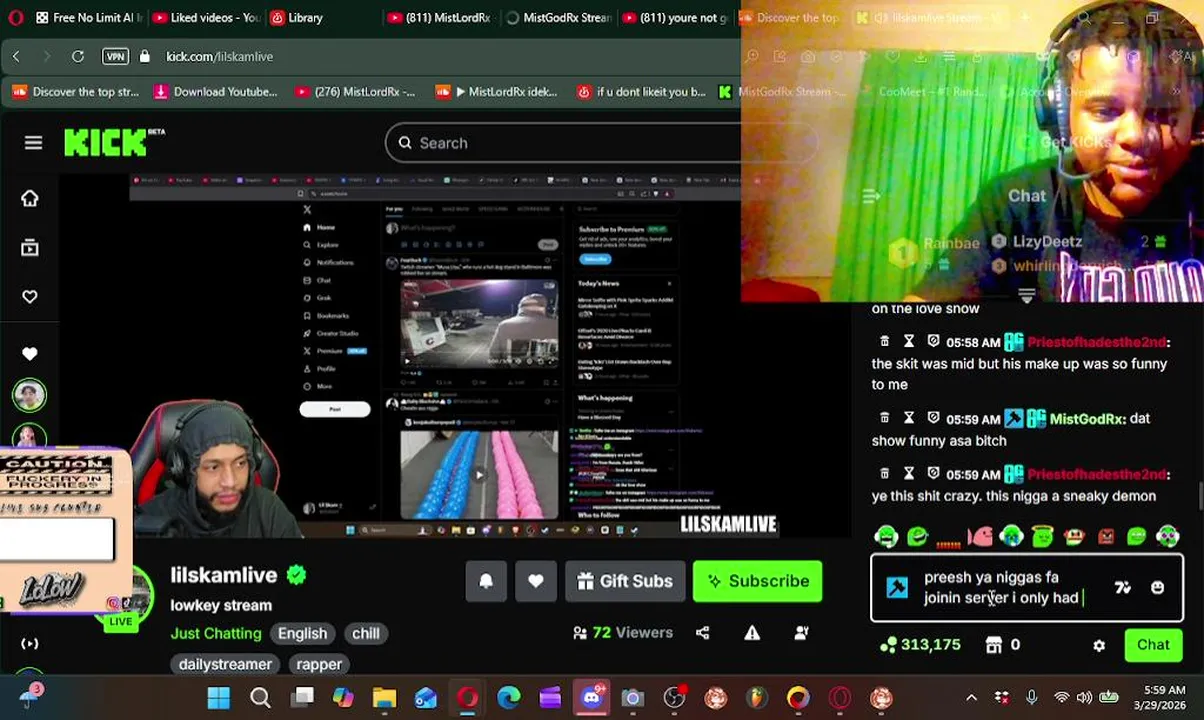The height and width of the screenshot is (720, 1204).
Task: Toggle stream notifications with the bell button
Action: pos(486,581)
